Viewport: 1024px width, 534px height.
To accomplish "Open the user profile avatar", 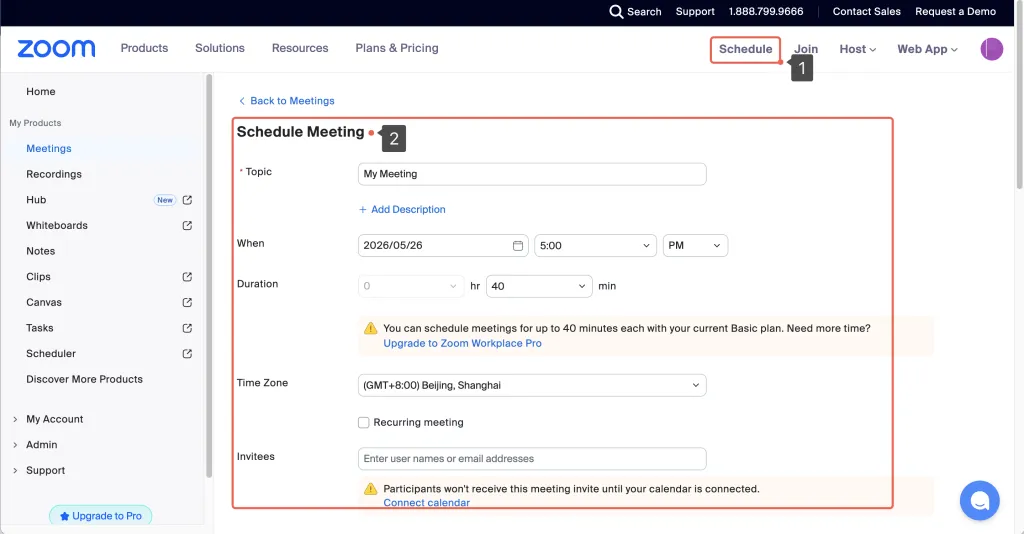I will pos(991,49).
